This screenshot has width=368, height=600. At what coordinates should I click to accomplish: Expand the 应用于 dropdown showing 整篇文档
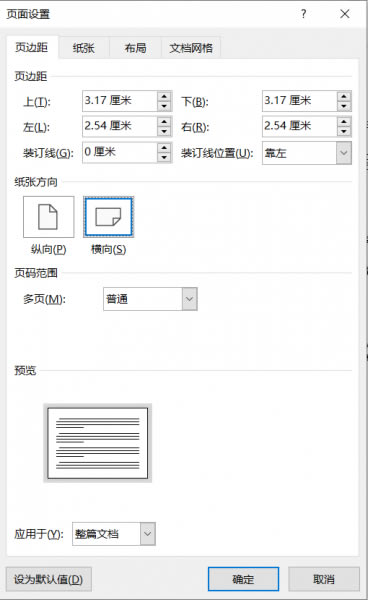tap(148, 534)
